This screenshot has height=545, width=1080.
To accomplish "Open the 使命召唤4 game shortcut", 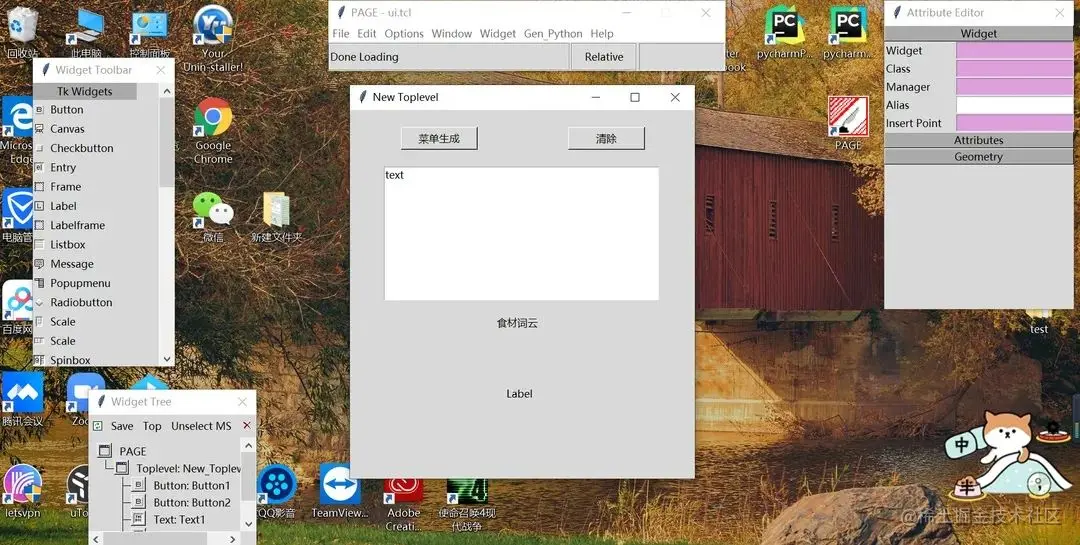I will pos(466,504).
